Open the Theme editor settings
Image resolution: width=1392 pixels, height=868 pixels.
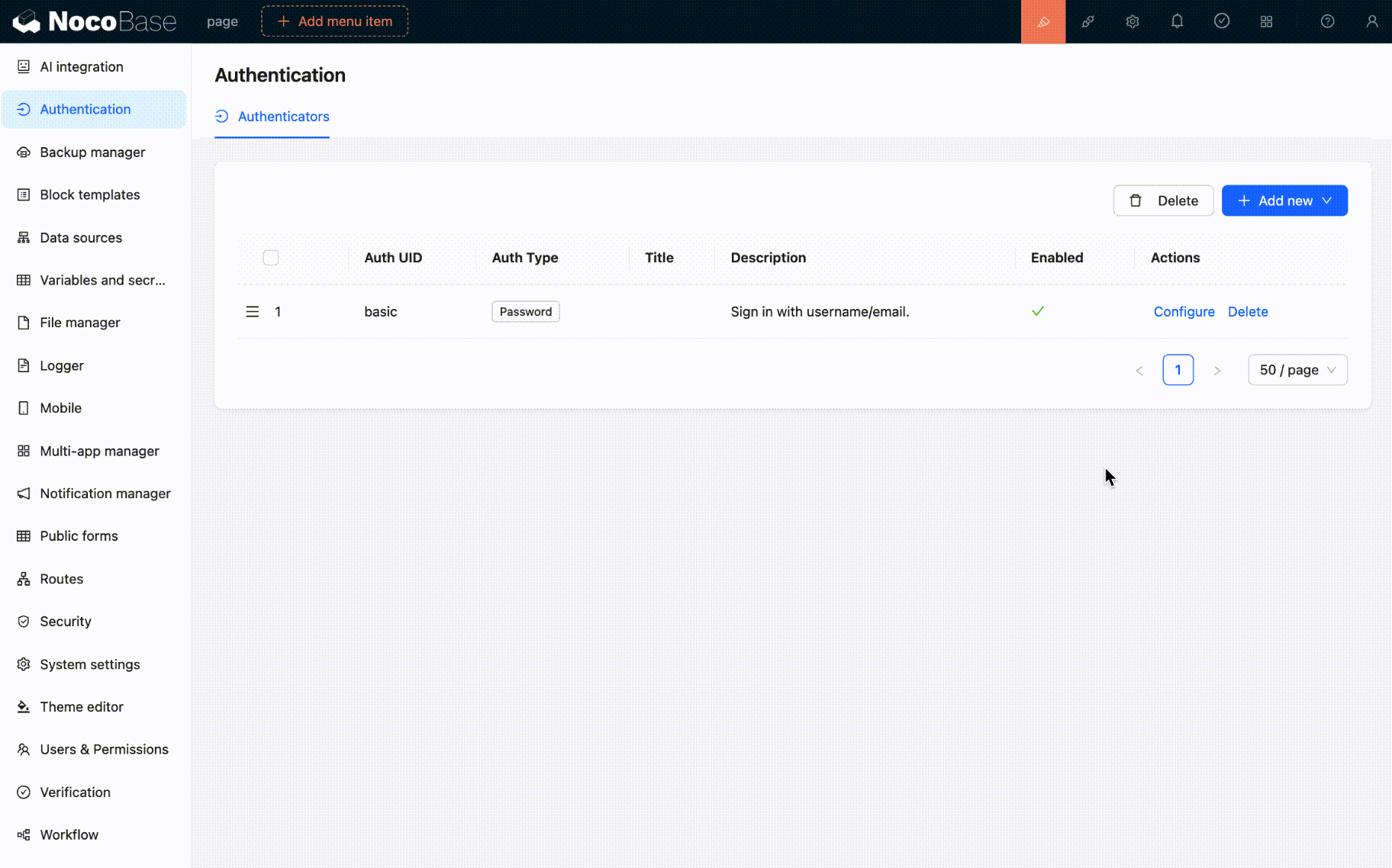82,706
